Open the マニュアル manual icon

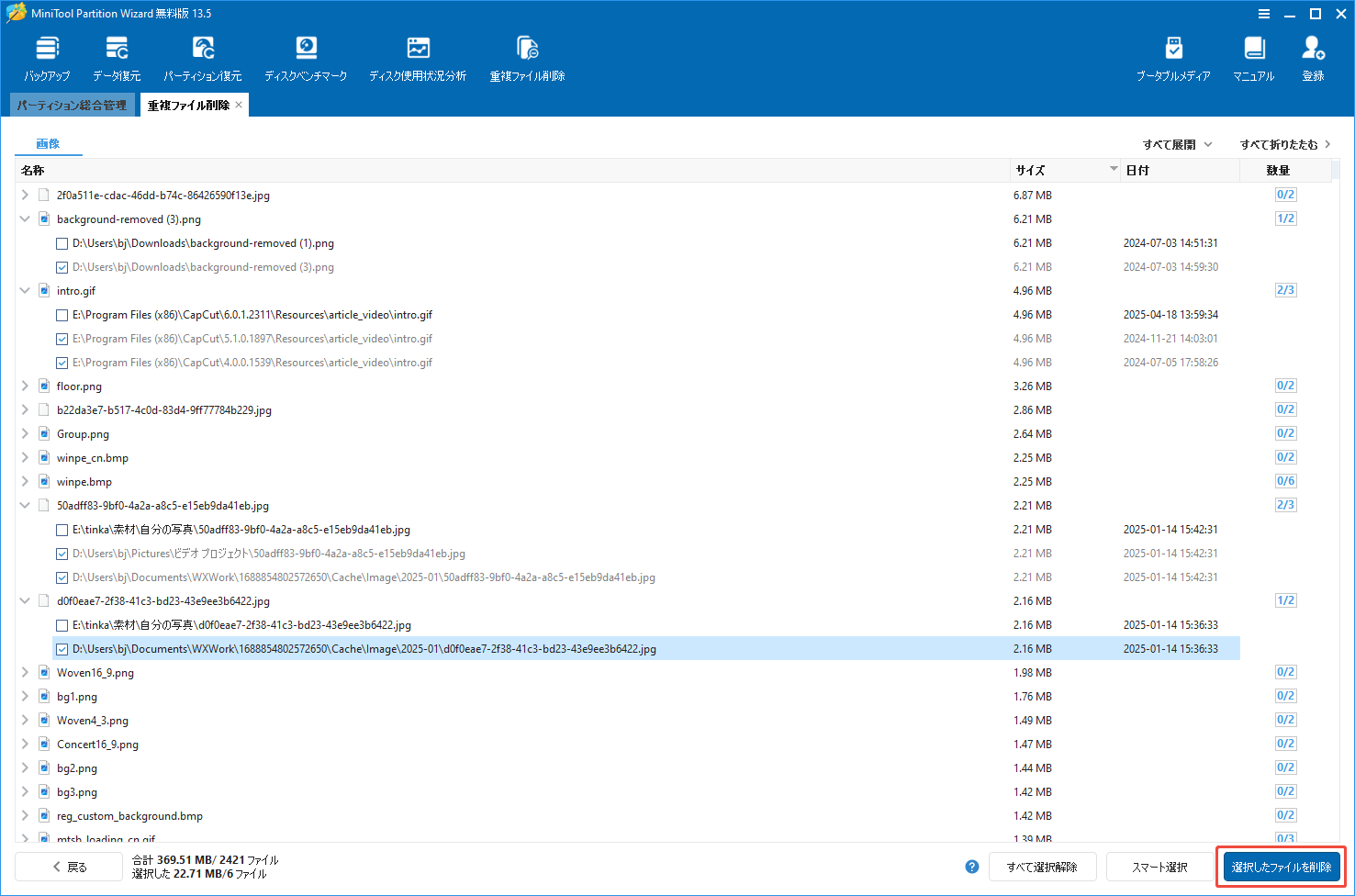[1253, 55]
